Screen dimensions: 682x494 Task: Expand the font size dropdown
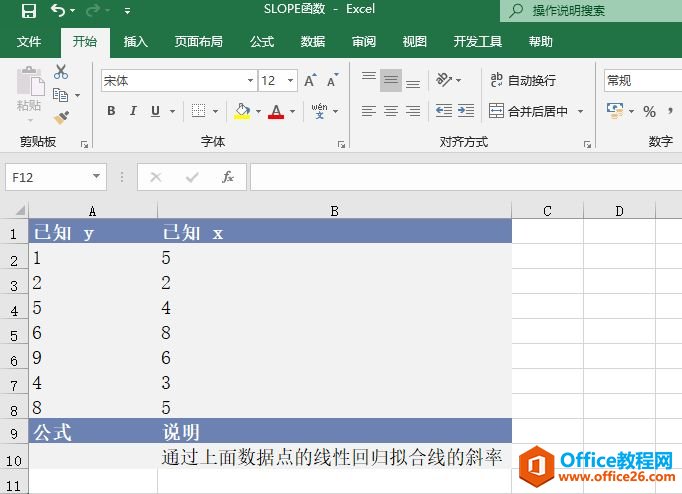(x=291, y=81)
